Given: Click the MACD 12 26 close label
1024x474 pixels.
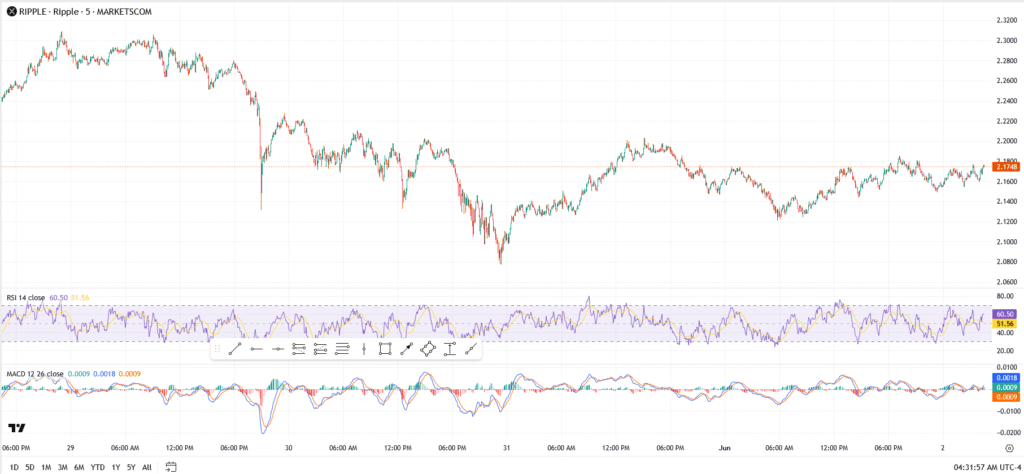Looking at the screenshot, I should (34, 374).
